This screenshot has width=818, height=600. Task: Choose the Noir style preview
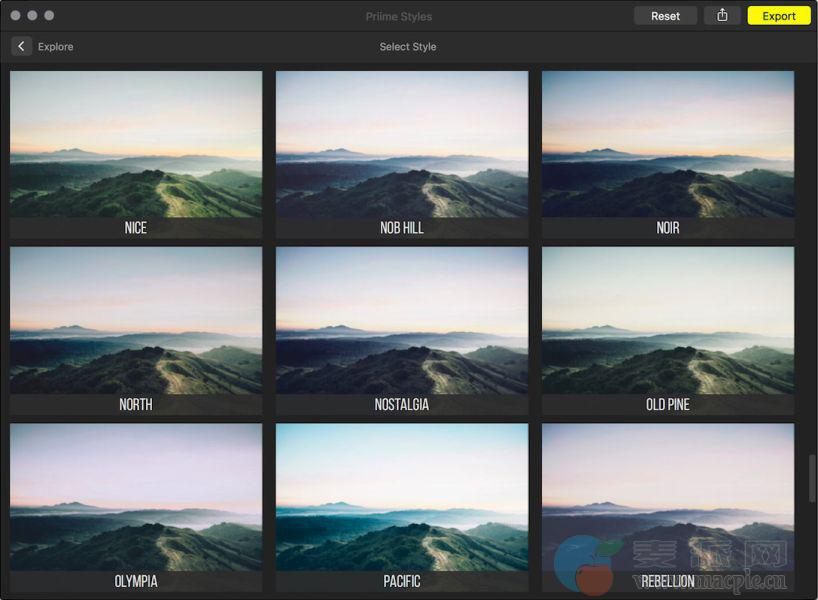point(668,145)
